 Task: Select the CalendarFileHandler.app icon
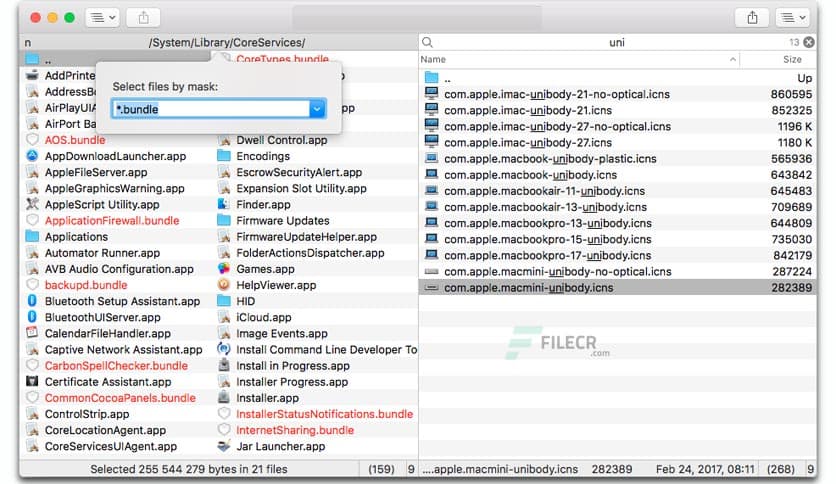[33, 333]
